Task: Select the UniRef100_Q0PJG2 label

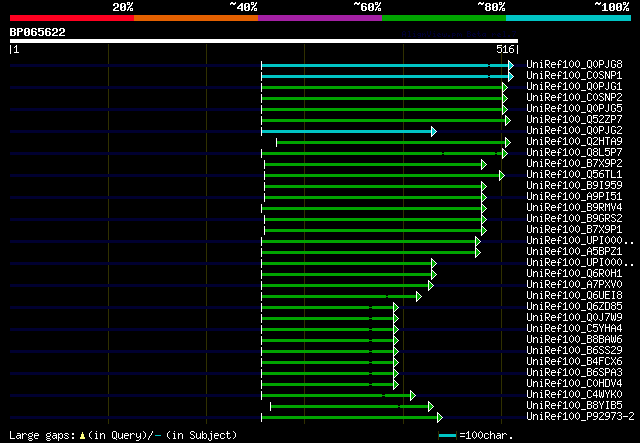Action: (x=574, y=130)
